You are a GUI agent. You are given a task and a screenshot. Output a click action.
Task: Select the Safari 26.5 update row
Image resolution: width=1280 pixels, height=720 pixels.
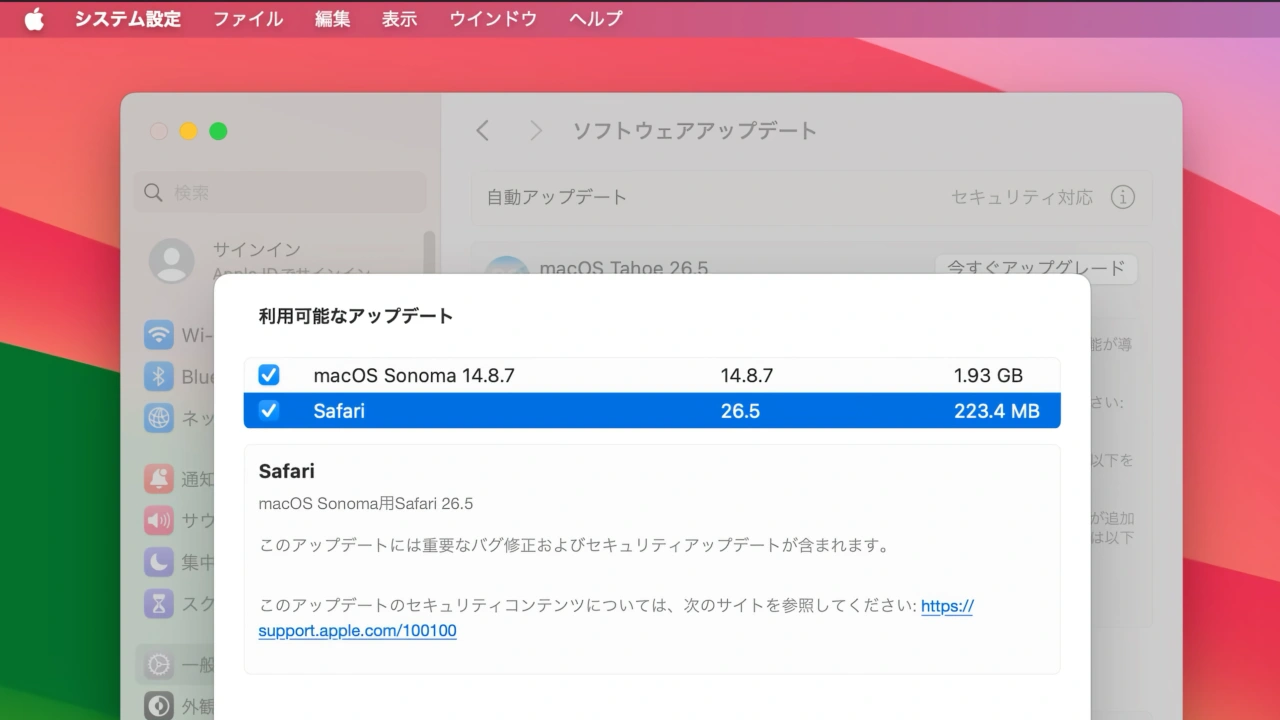652,410
